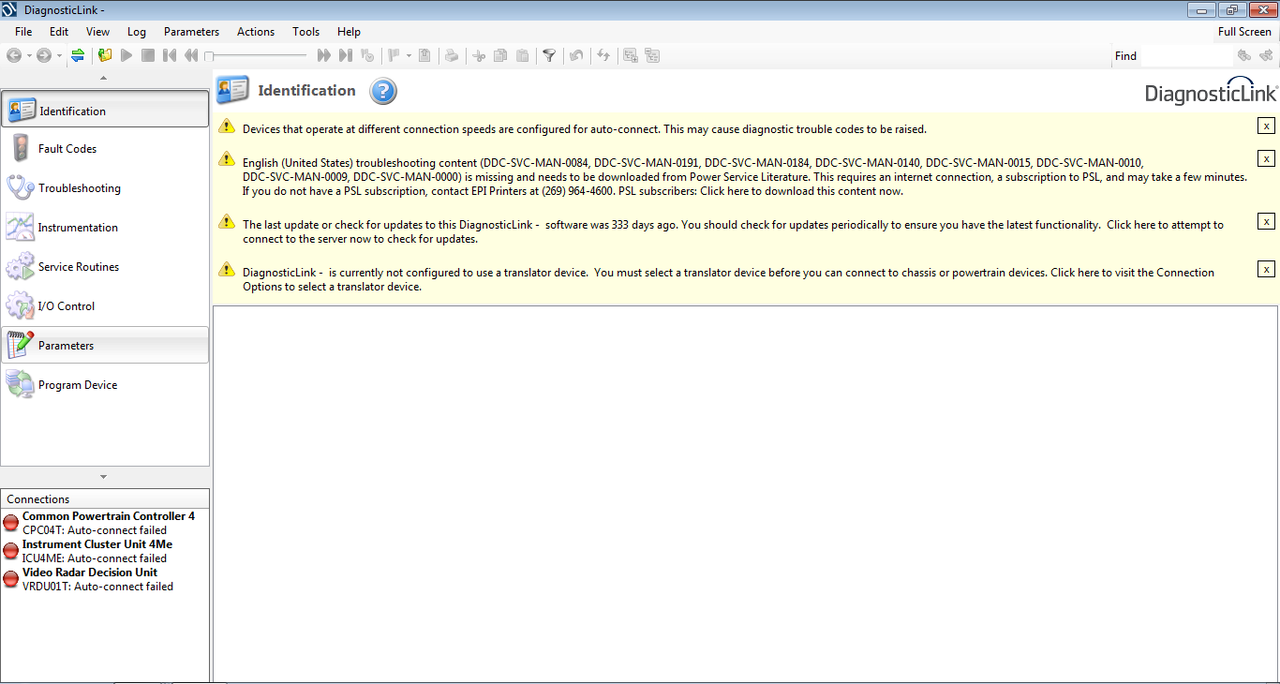
Task: Select the Service Routines panel
Action: [x=105, y=267]
